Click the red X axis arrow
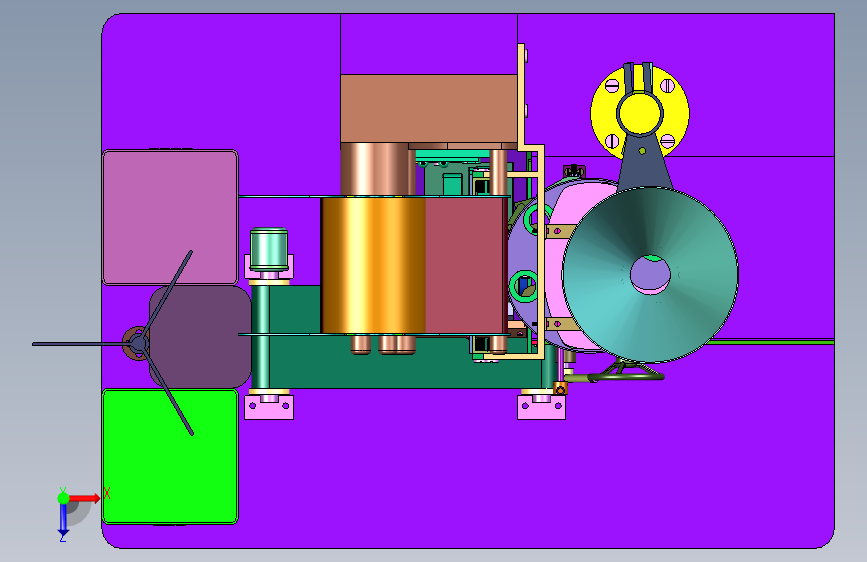 click(84, 498)
